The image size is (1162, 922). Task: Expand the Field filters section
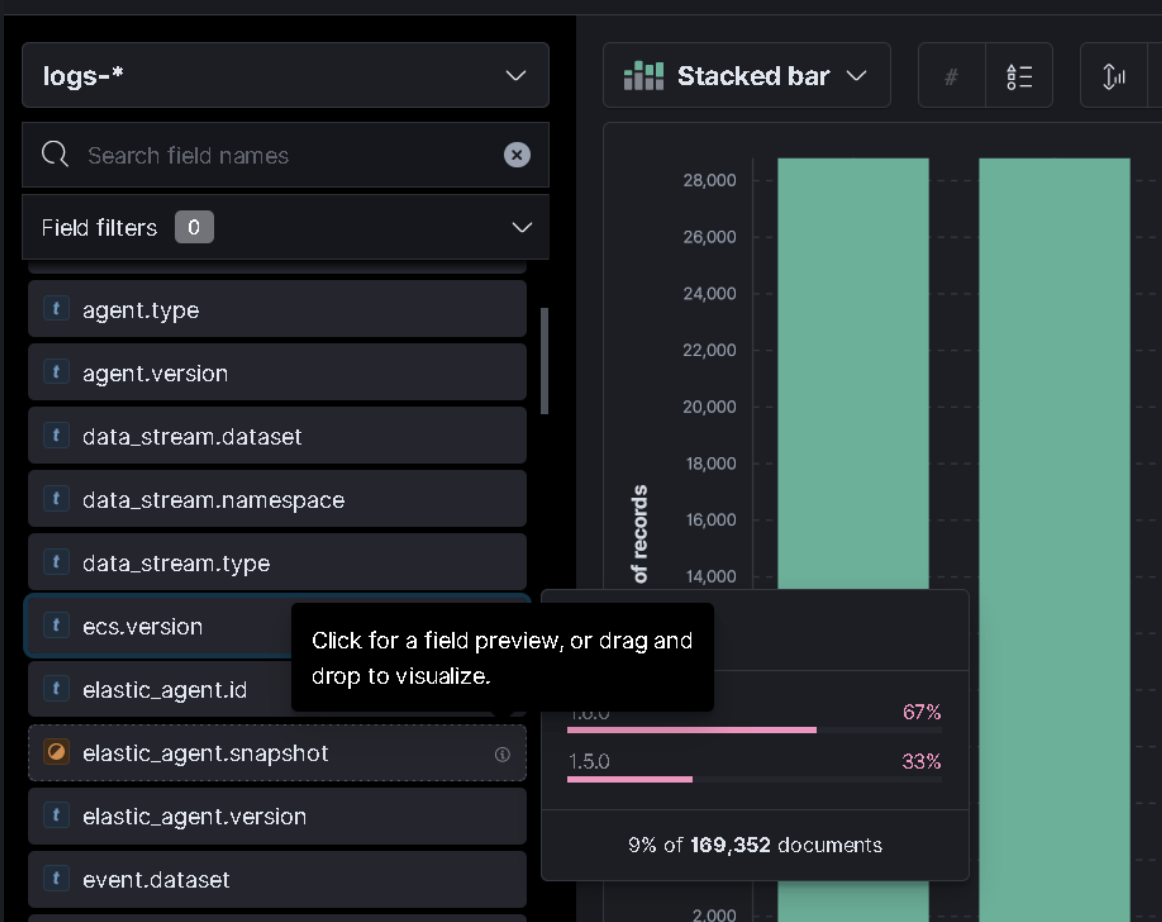285,228
